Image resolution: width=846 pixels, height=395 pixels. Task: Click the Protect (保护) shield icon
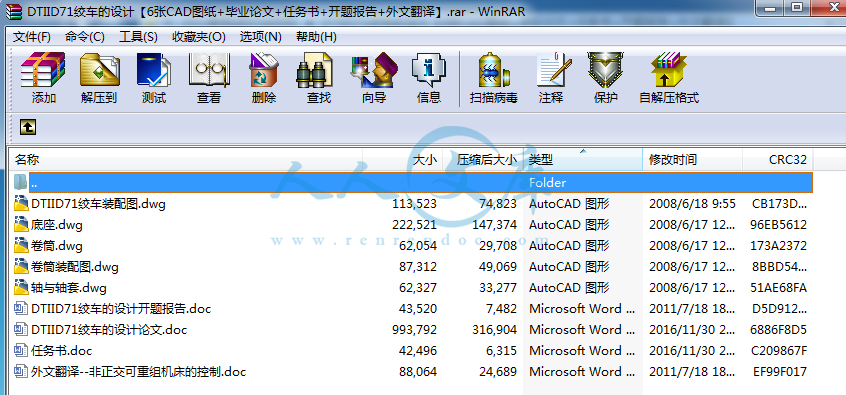pyautogui.click(x=605, y=70)
